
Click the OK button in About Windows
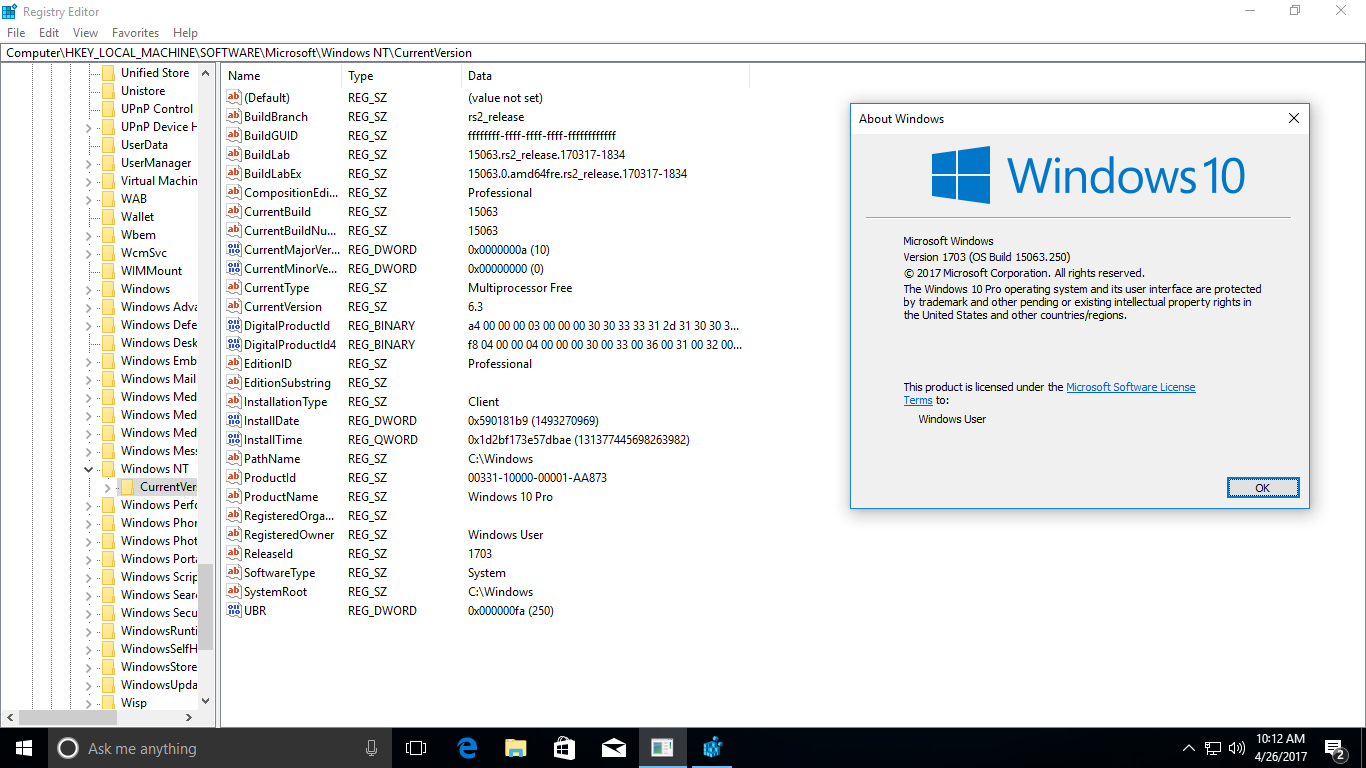[x=1263, y=487]
